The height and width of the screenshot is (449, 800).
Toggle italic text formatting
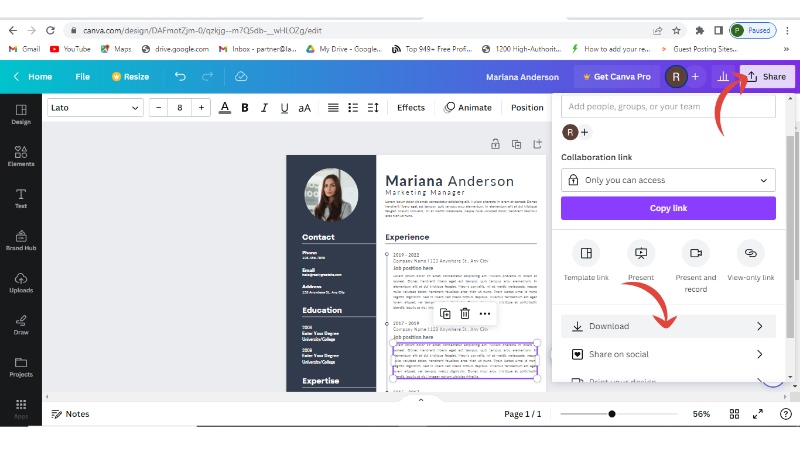[264, 108]
